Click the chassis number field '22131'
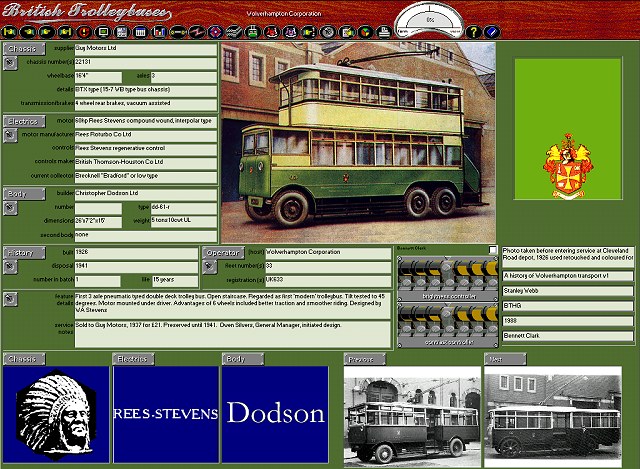Image resolution: width=640 pixels, height=469 pixels. [146, 63]
